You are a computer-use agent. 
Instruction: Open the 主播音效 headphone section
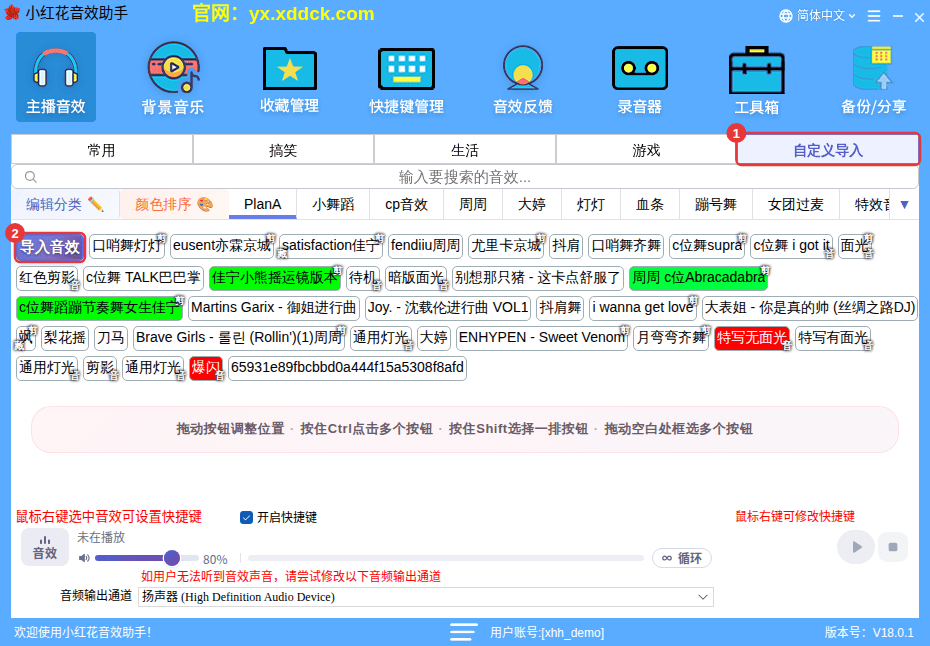(56, 77)
